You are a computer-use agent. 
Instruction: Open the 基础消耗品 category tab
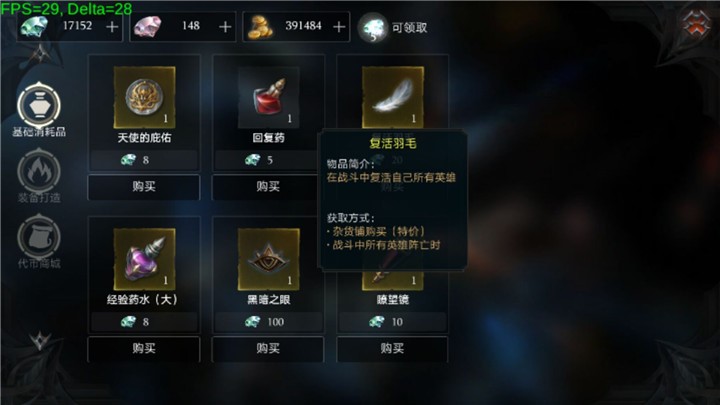pos(39,110)
